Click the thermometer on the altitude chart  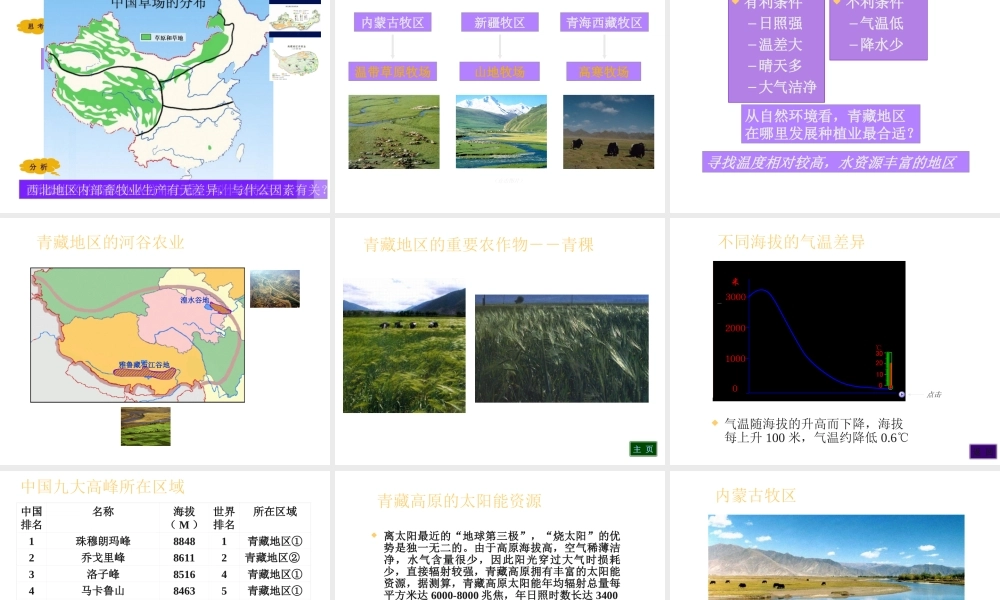click(x=888, y=370)
